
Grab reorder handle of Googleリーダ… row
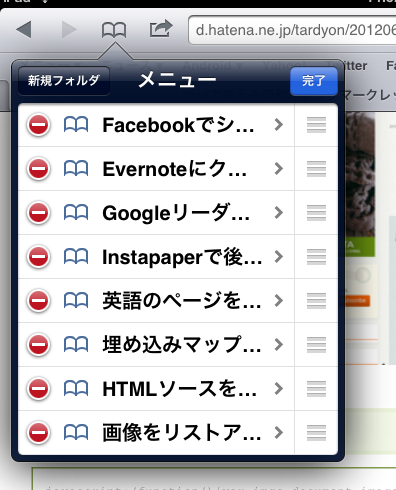click(x=316, y=213)
